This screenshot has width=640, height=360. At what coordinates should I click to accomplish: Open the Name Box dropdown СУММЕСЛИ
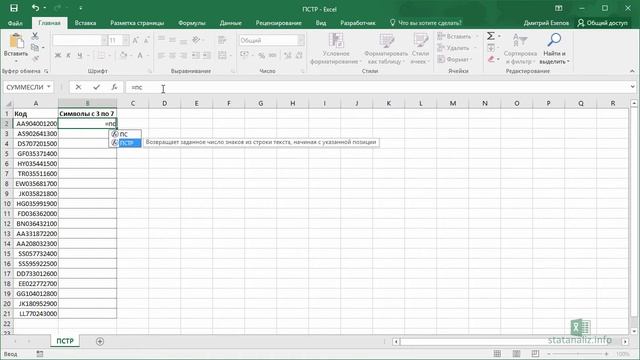click(x=49, y=87)
